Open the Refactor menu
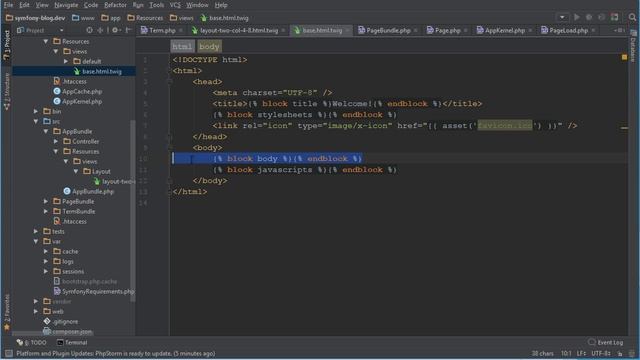Viewport: 640px width, 360px height. click(115, 5)
